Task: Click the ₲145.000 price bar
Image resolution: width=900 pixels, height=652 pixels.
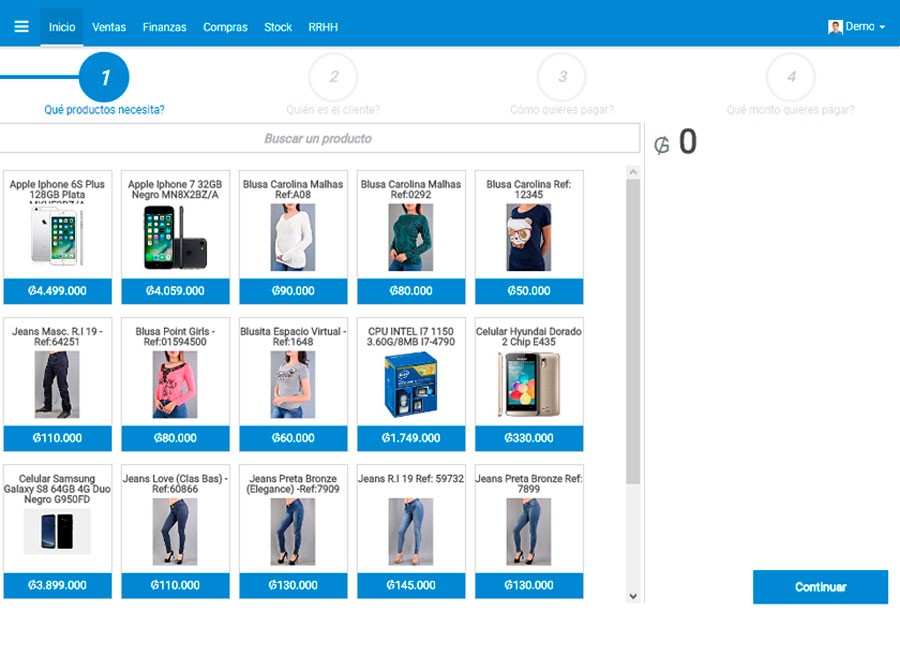Action: pyautogui.click(x=411, y=585)
